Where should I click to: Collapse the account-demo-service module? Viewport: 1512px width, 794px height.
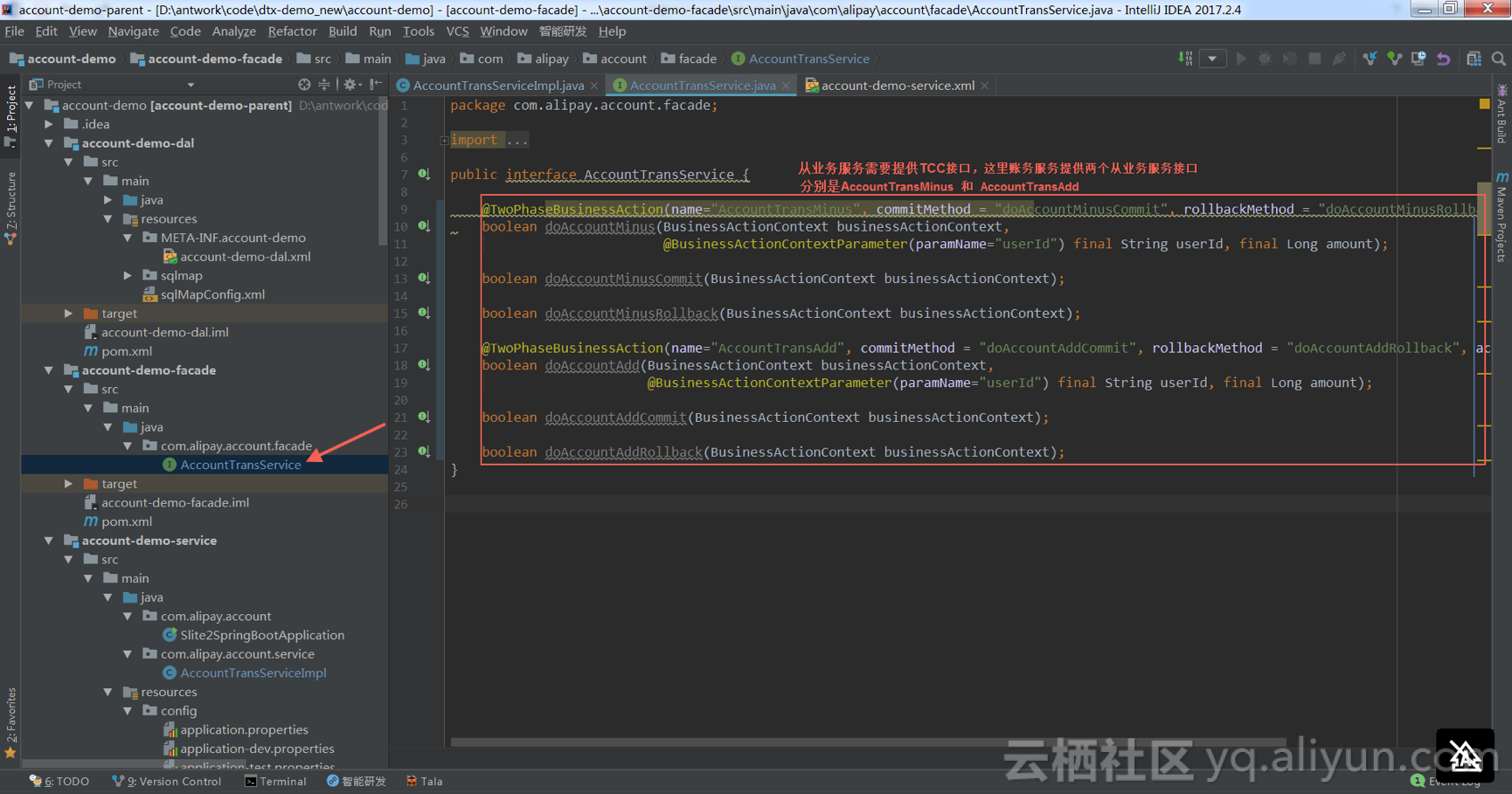click(x=49, y=541)
